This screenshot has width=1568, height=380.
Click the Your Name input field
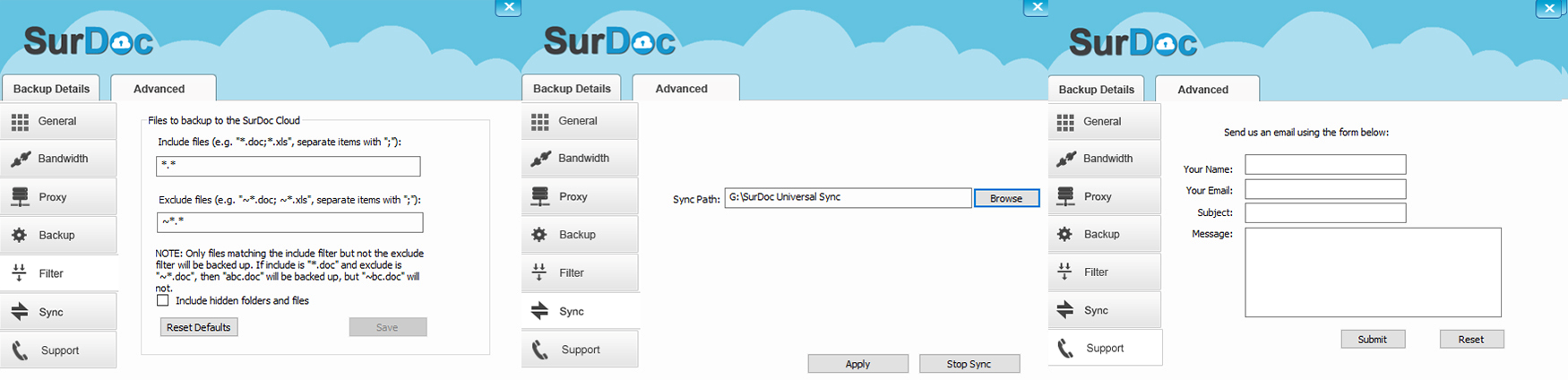tap(1325, 165)
